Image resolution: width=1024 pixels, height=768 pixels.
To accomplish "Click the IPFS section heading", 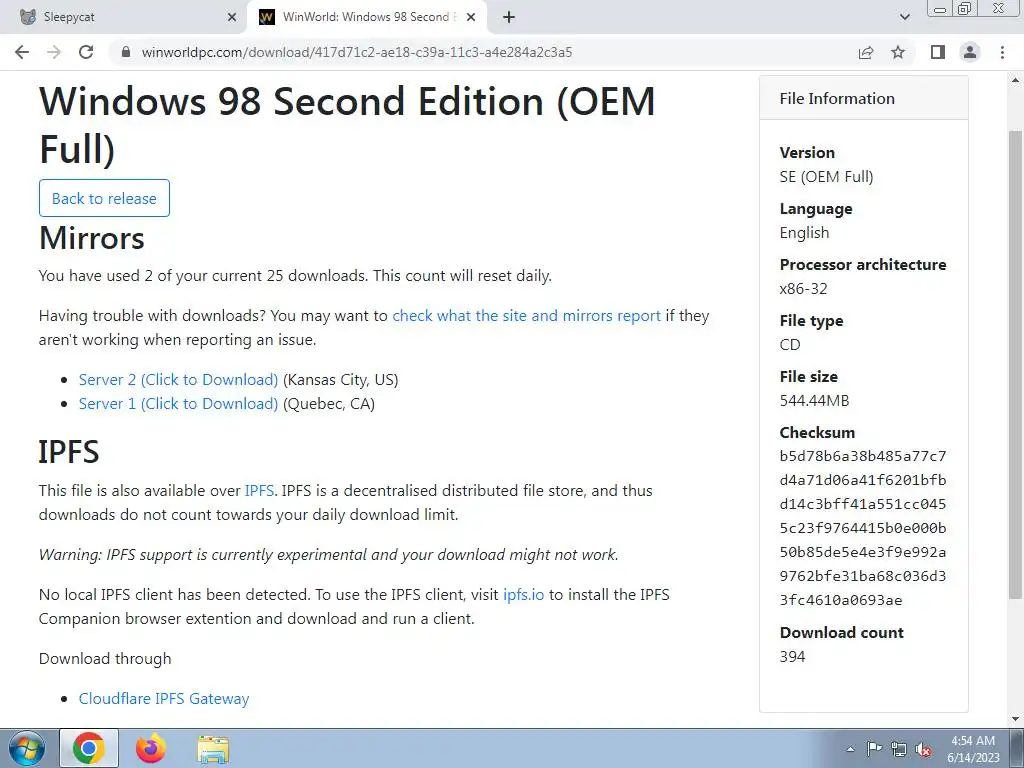I will (x=69, y=452).
